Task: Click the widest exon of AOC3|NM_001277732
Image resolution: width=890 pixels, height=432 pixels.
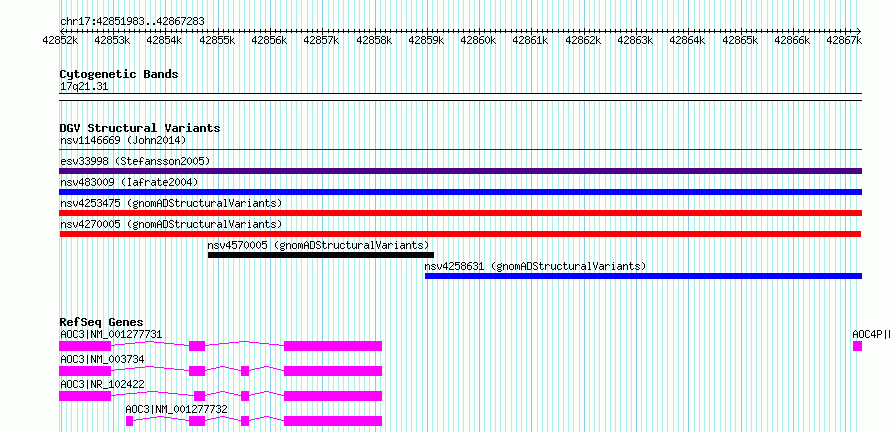Action: (x=333, y=421)
